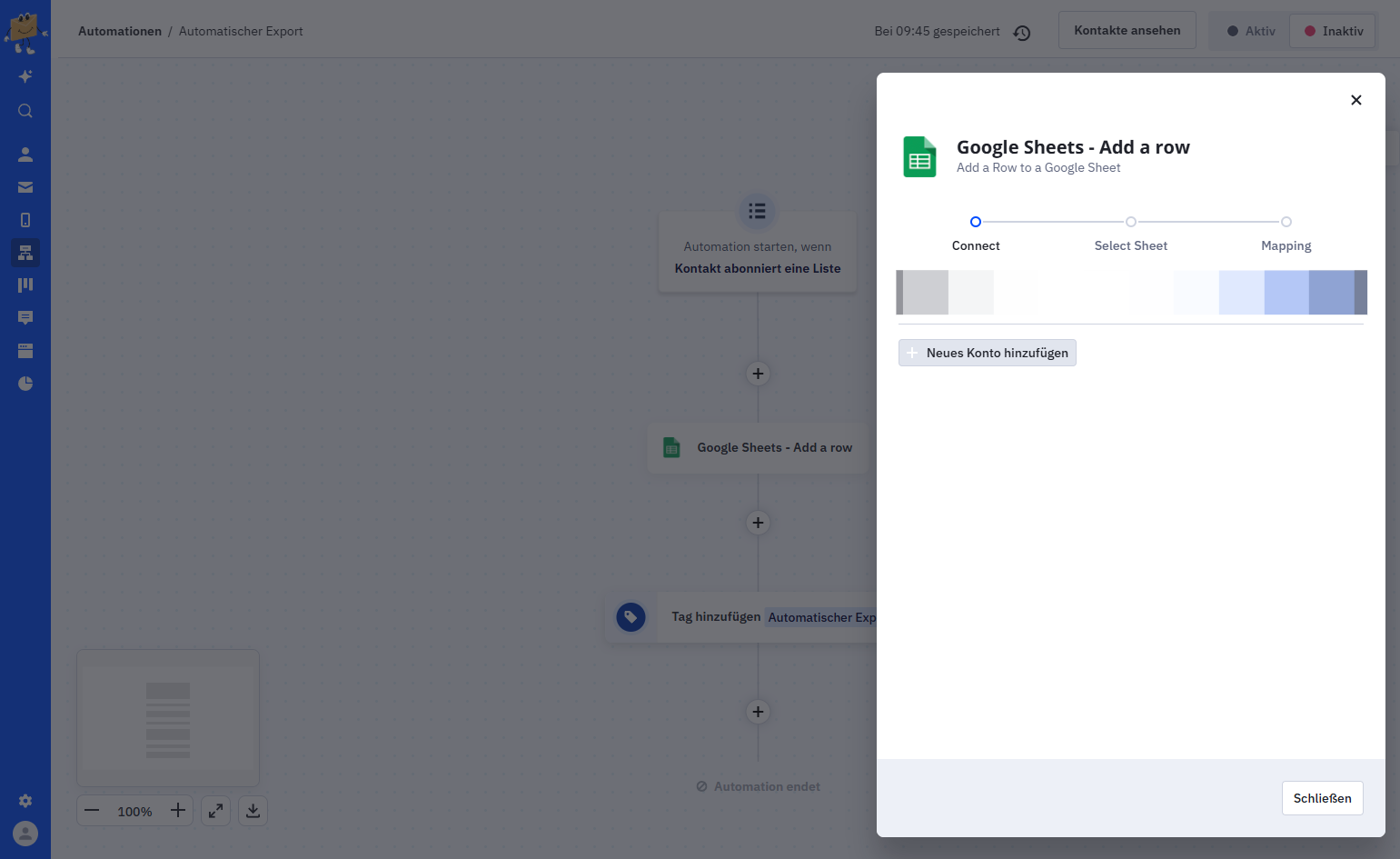
Task: Toggle the fullscreen expand icon button
Action: click(215, 811)
